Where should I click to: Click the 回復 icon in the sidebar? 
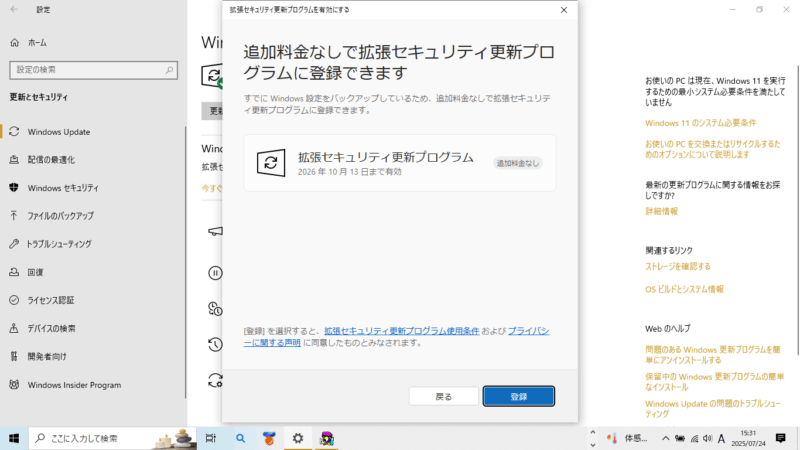tap(14, 272)
